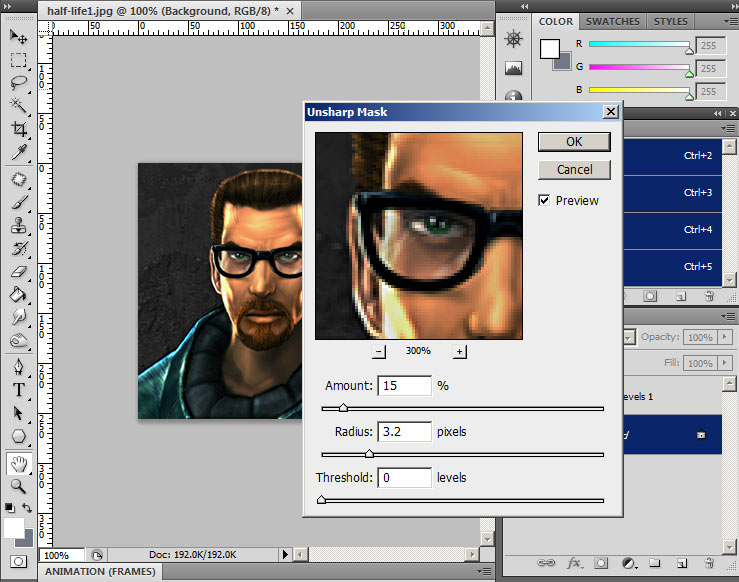This screenshot has height=582, width=739.
Task: Click the Threshold levels field
Action: [404, 478]
